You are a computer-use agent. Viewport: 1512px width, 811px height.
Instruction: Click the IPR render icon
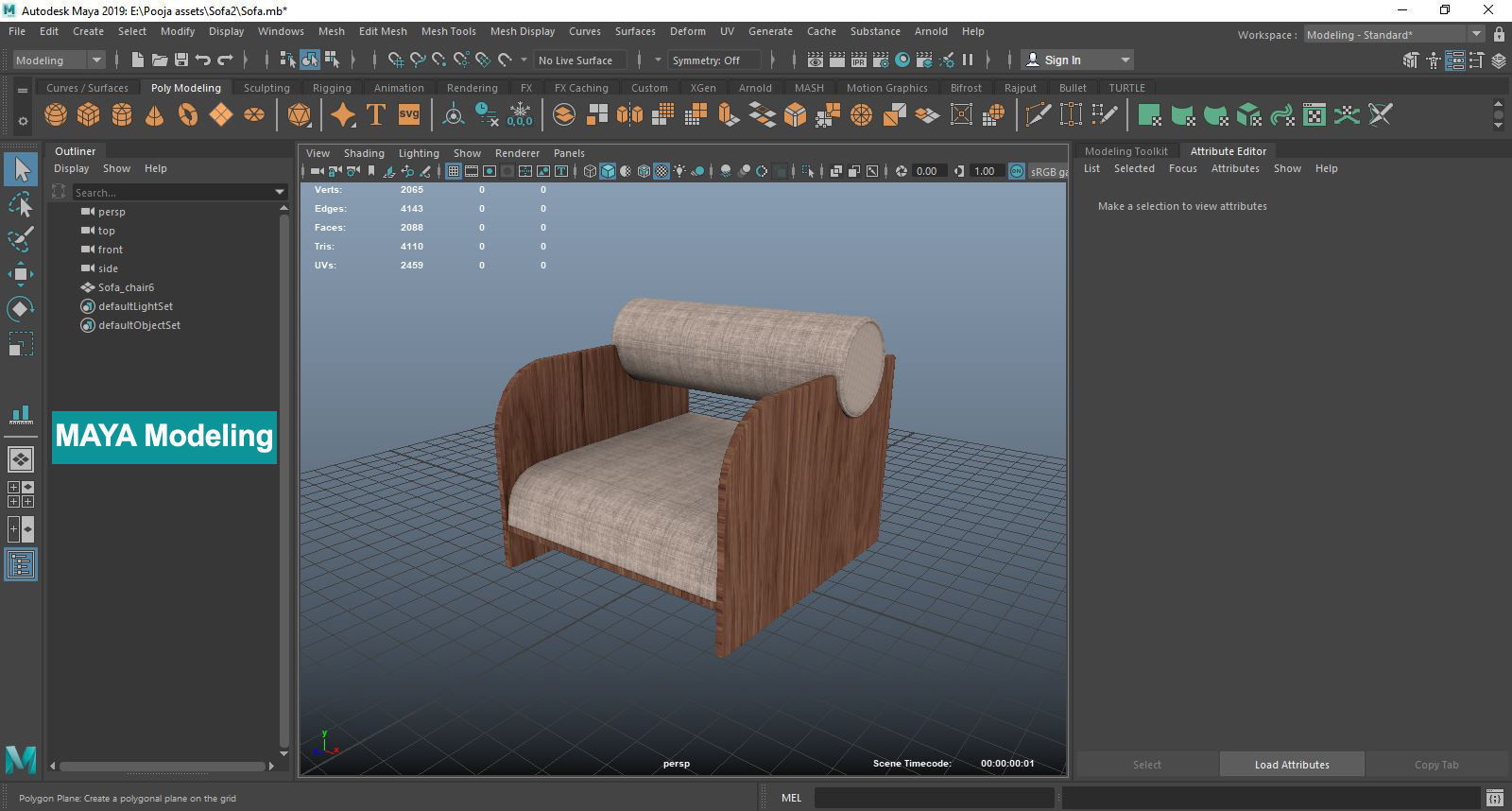click(x=859, y=60)
